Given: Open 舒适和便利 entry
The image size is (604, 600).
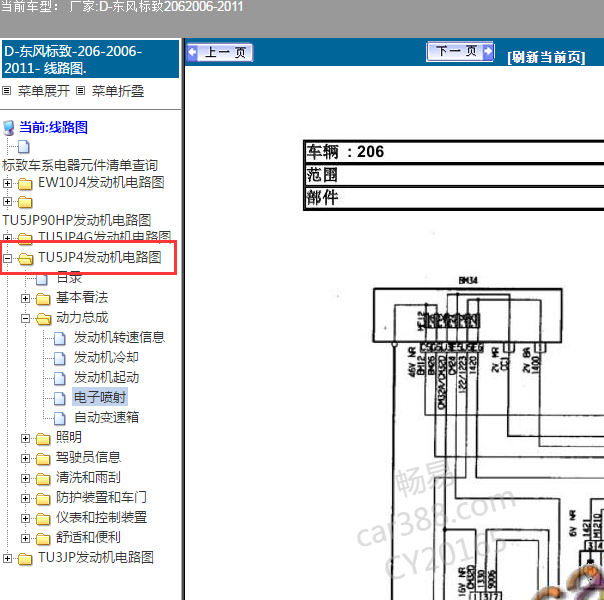Looking at the screenshot, I should [89, 537].
